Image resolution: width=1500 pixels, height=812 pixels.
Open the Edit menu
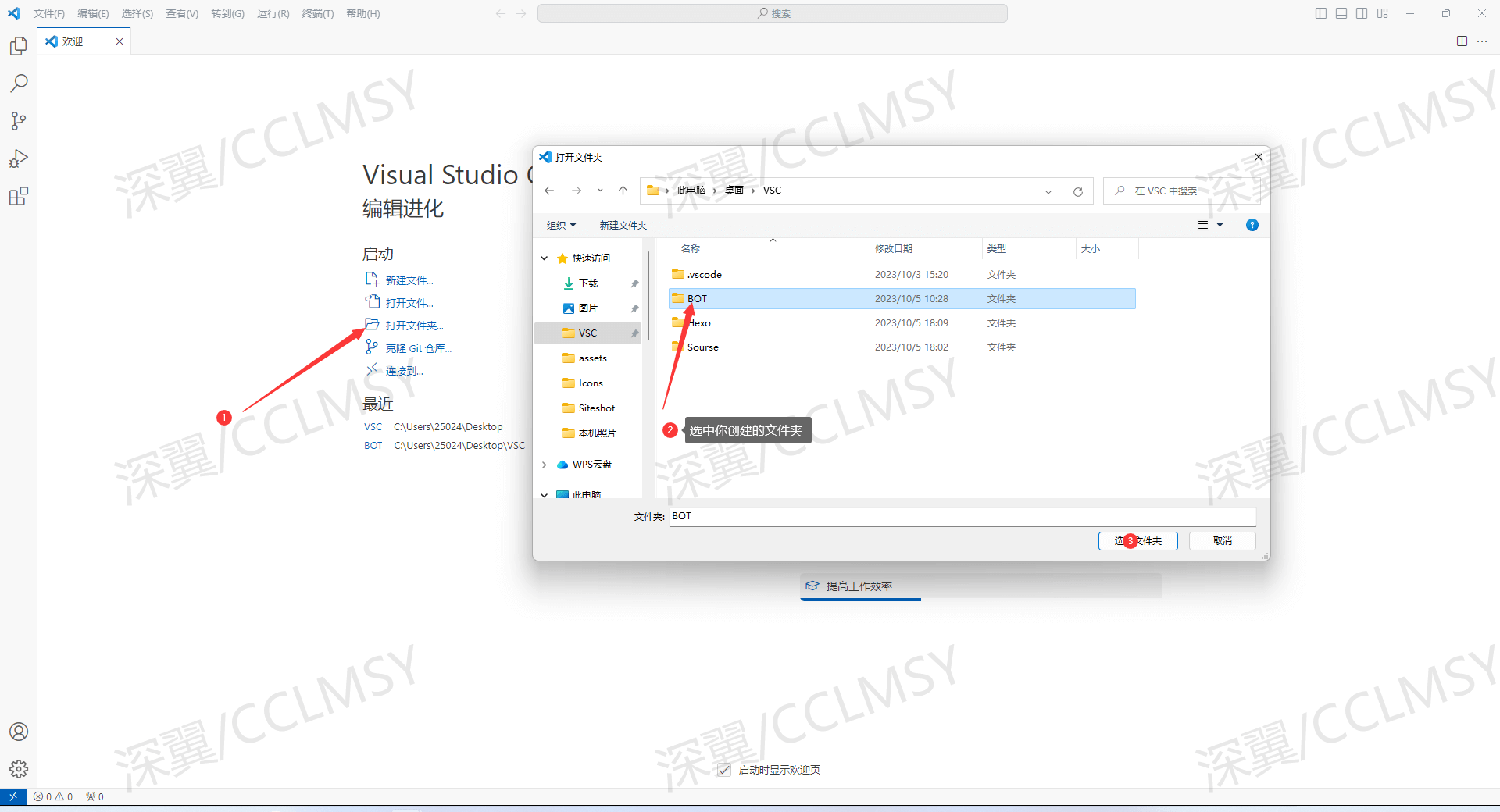(x=93, y=13)
